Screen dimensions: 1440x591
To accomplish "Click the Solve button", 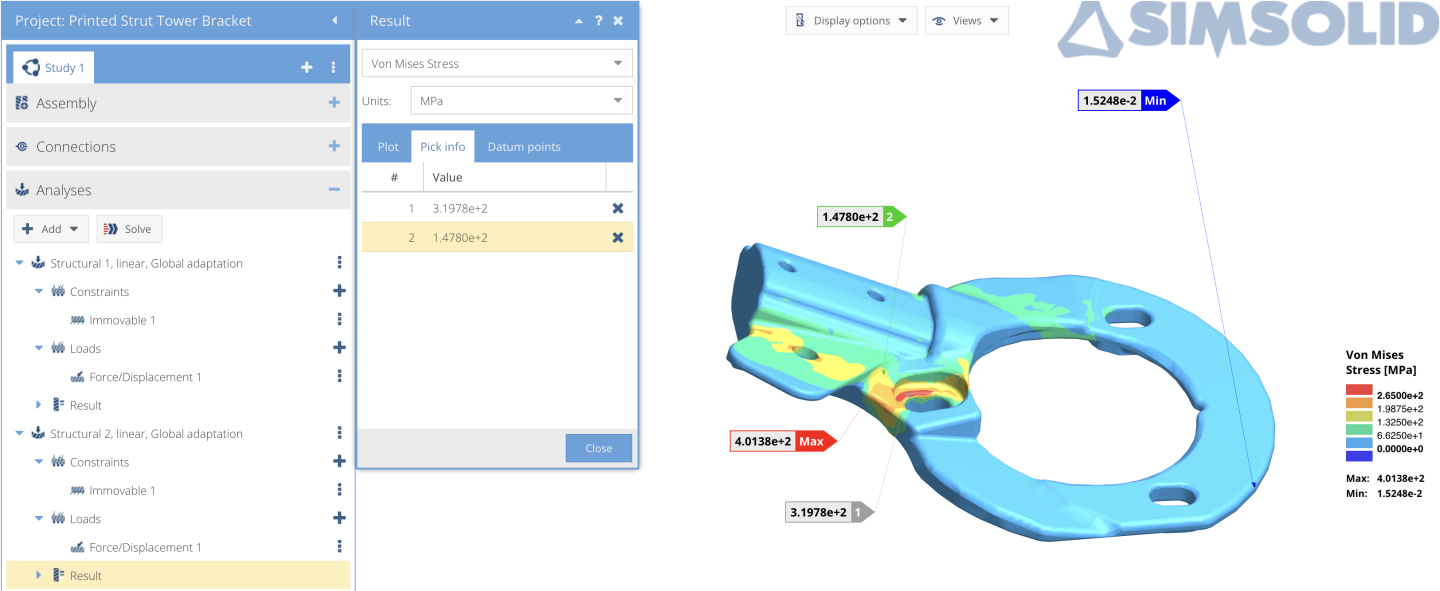I will [x=129, y=229].
